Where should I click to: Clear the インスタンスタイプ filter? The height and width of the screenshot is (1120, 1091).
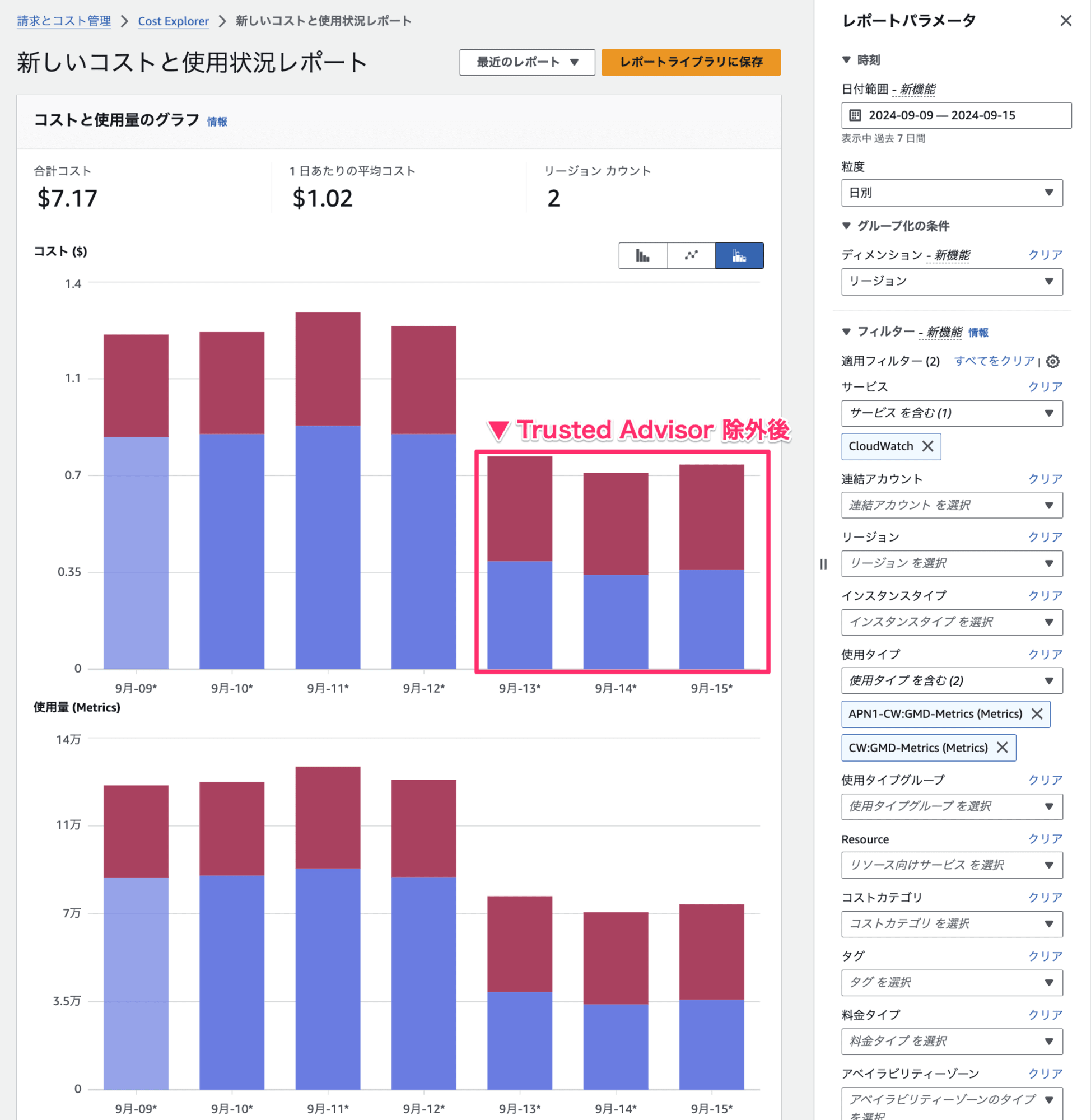(1045, 596)
